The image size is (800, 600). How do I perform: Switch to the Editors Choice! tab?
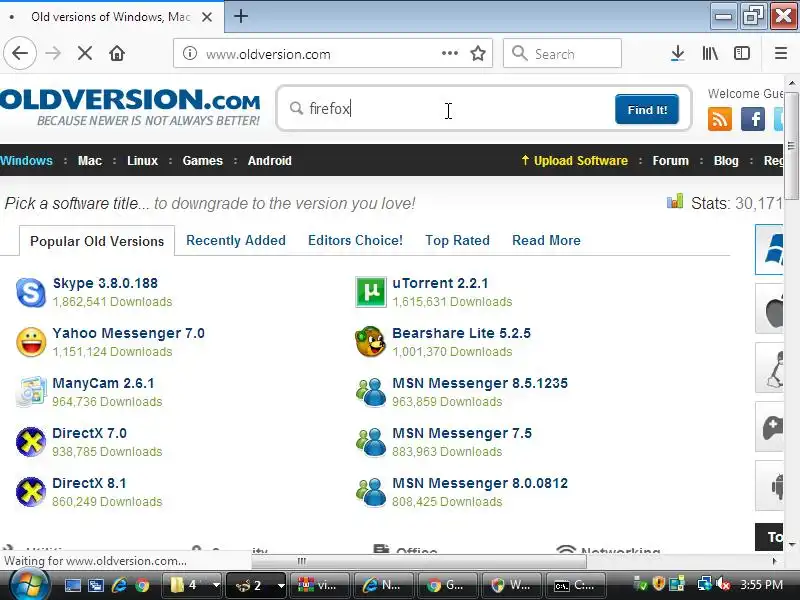coord(355,240)
